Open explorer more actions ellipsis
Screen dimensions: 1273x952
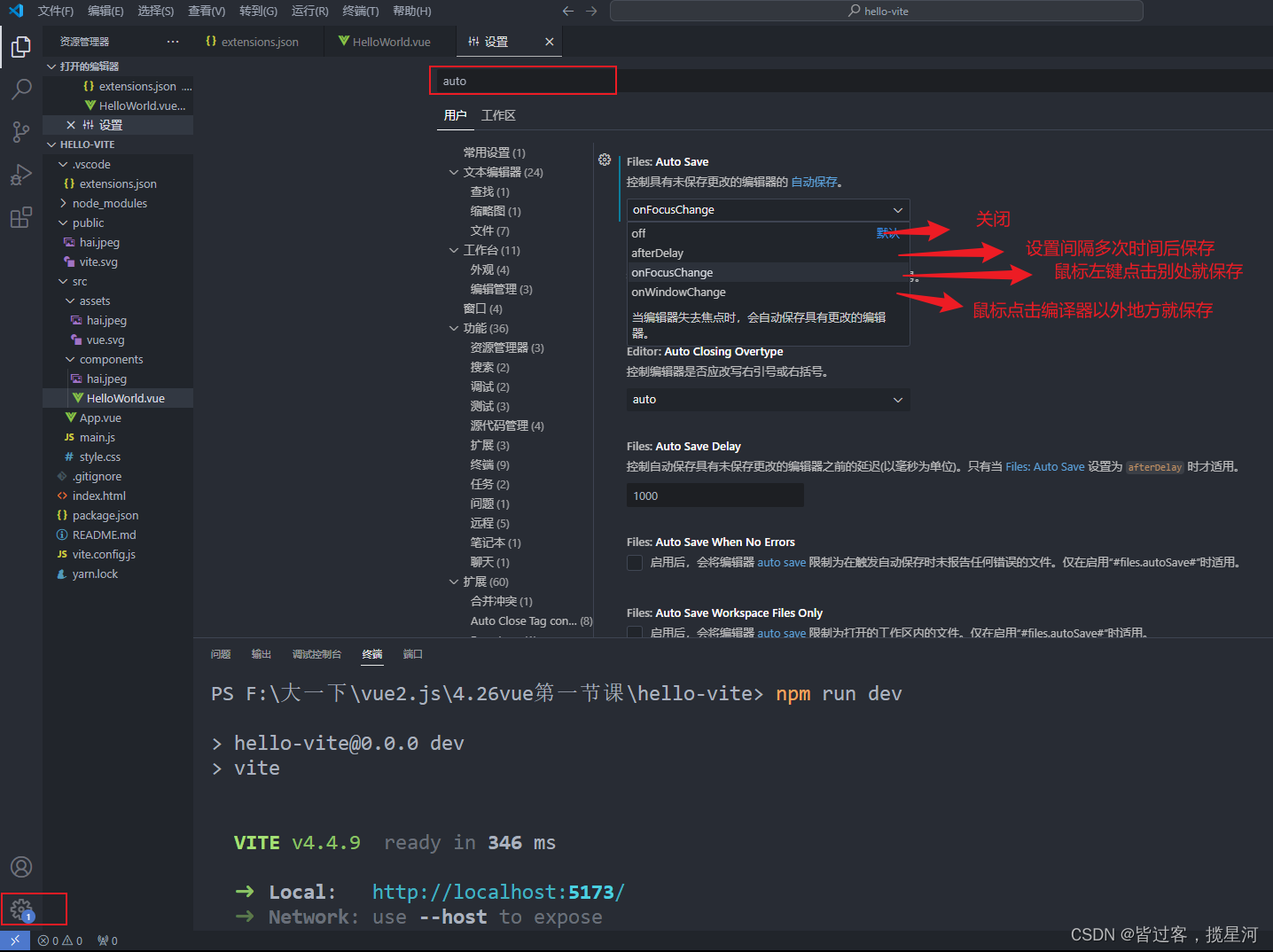pos(173,42)
